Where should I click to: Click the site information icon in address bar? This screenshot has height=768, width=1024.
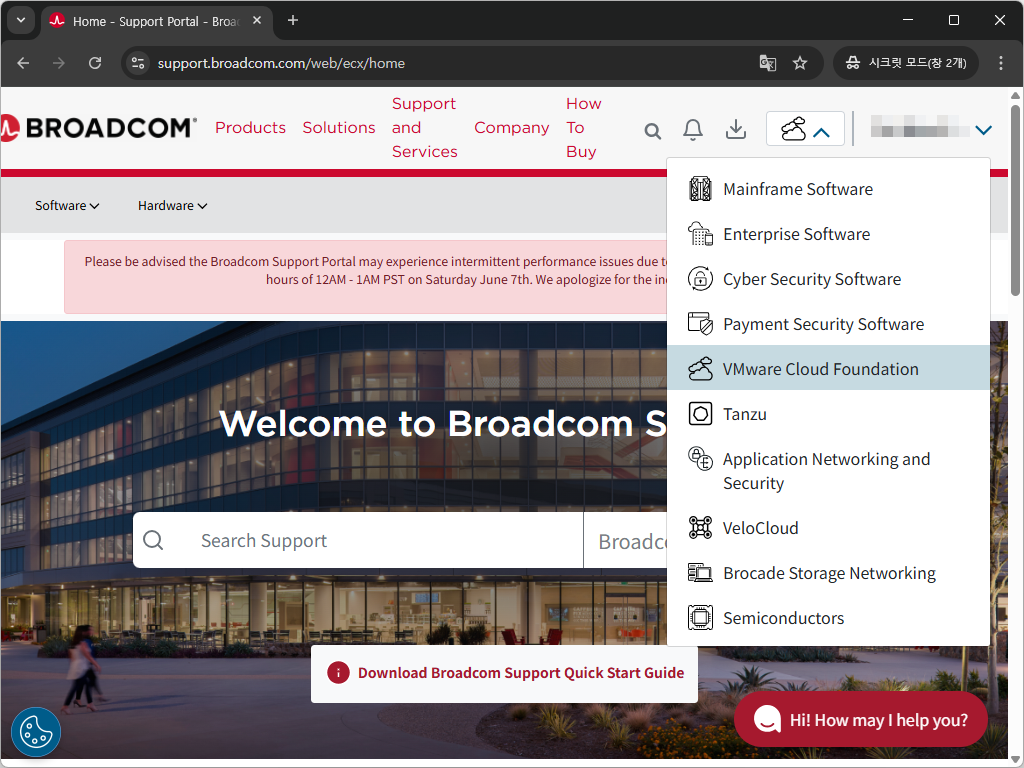[138, 63]
